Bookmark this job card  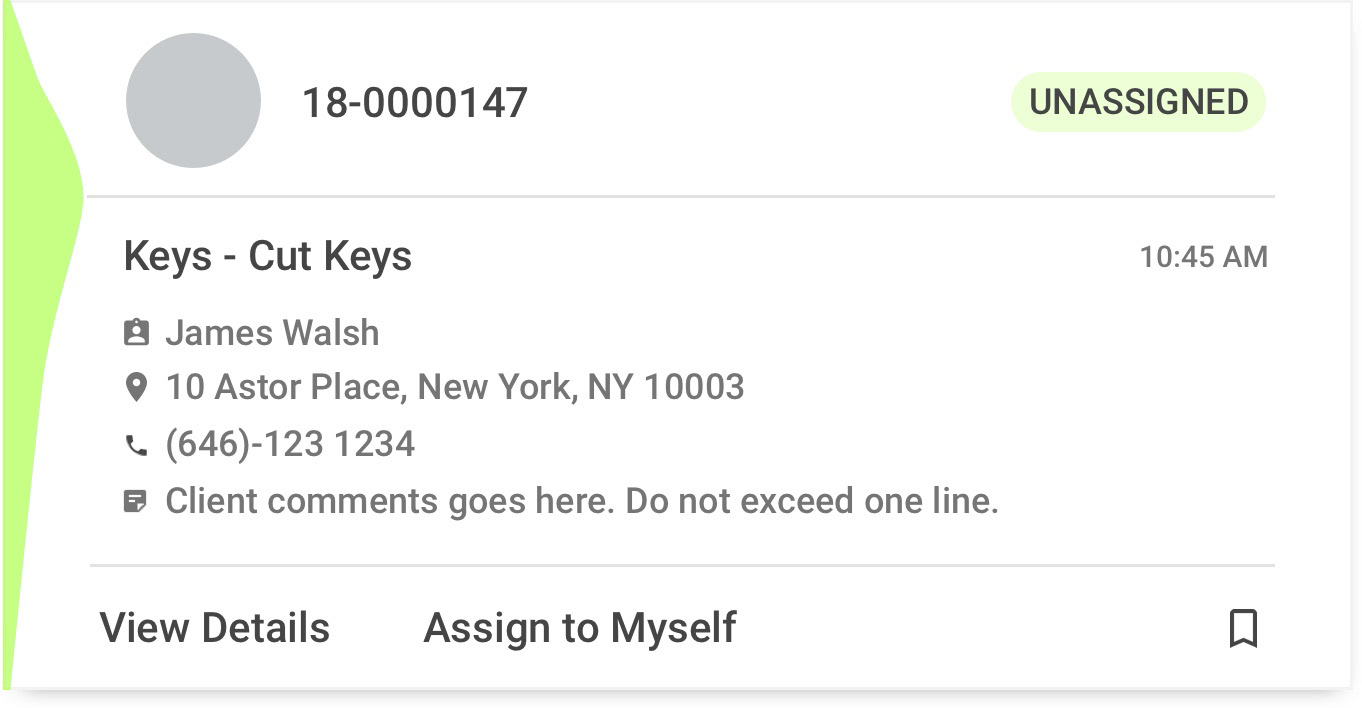(x=1243, y=629)
